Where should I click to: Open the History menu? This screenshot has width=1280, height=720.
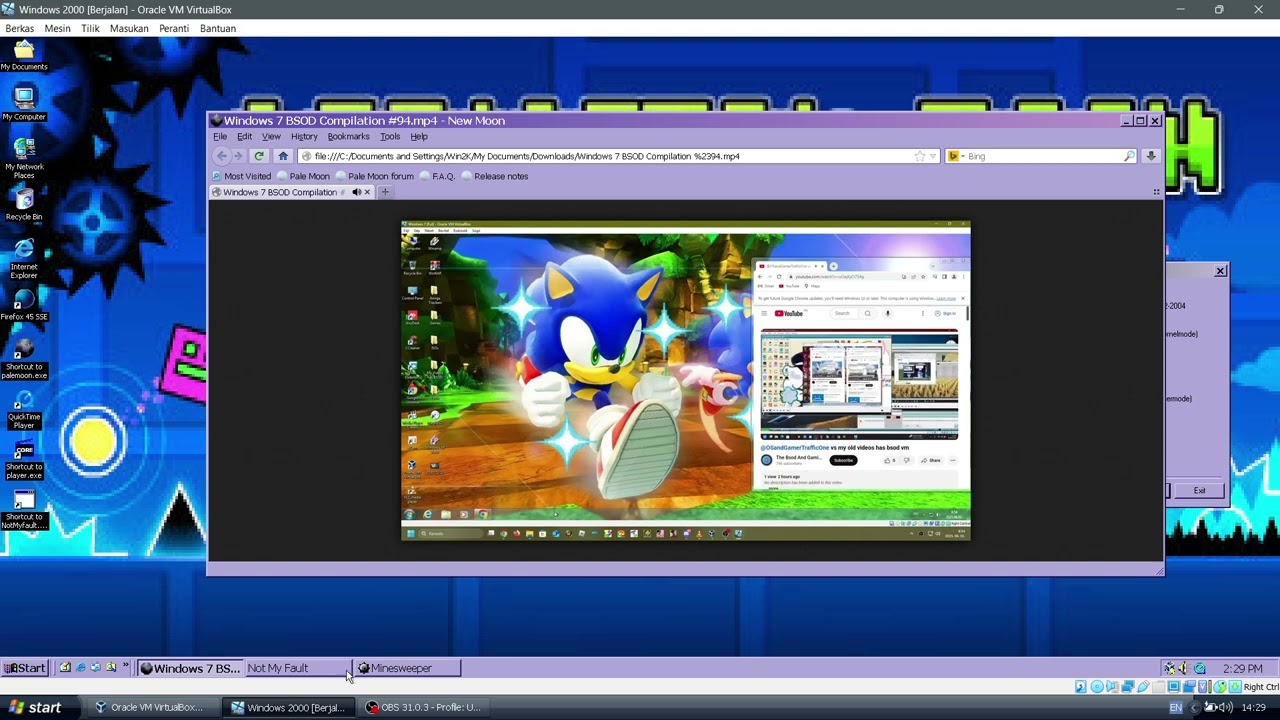(x=304, y=137)
